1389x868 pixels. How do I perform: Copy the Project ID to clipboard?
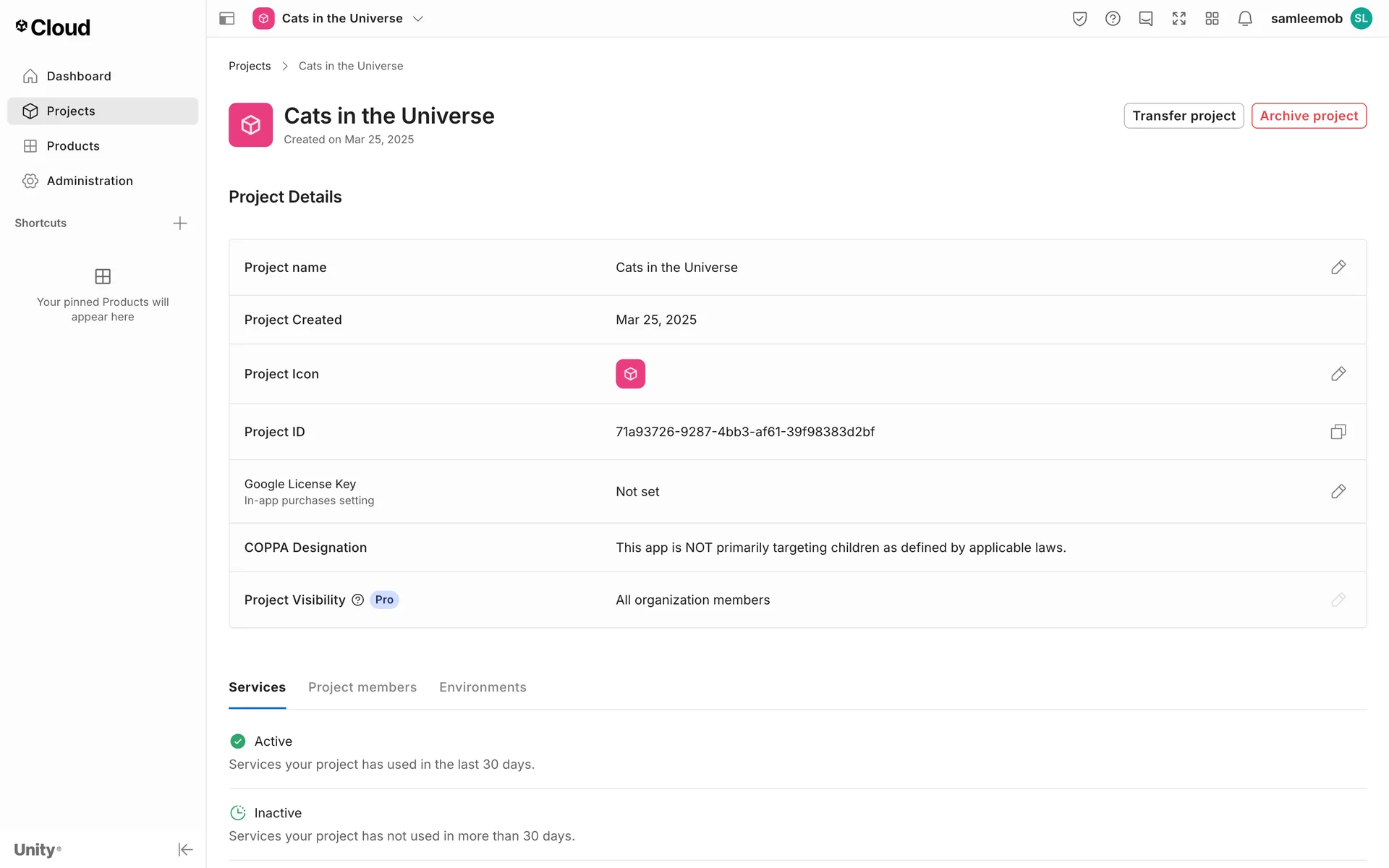(x=1338, y=432)
